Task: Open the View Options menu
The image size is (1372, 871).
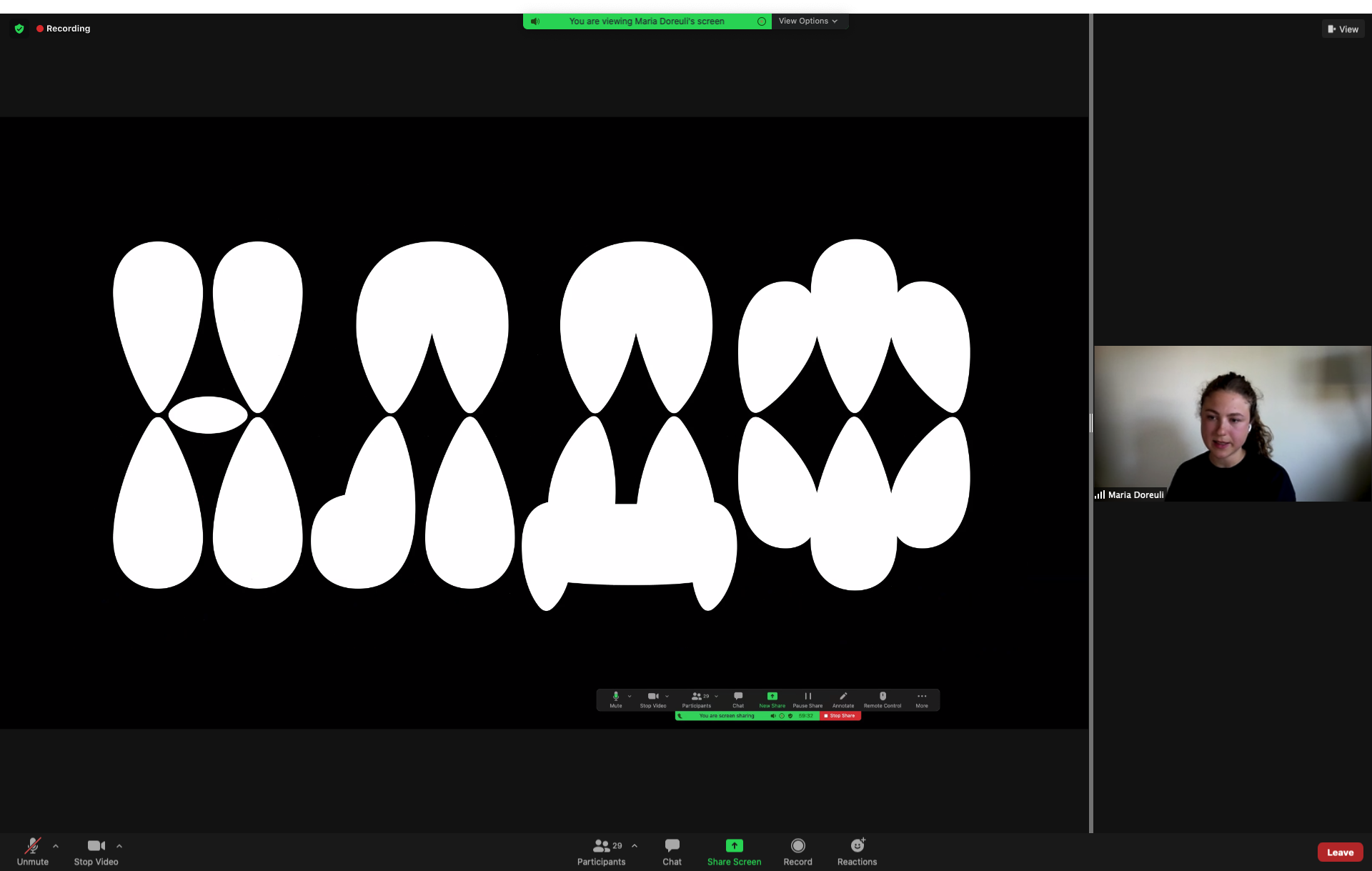Action: click(x=808, y=21)
